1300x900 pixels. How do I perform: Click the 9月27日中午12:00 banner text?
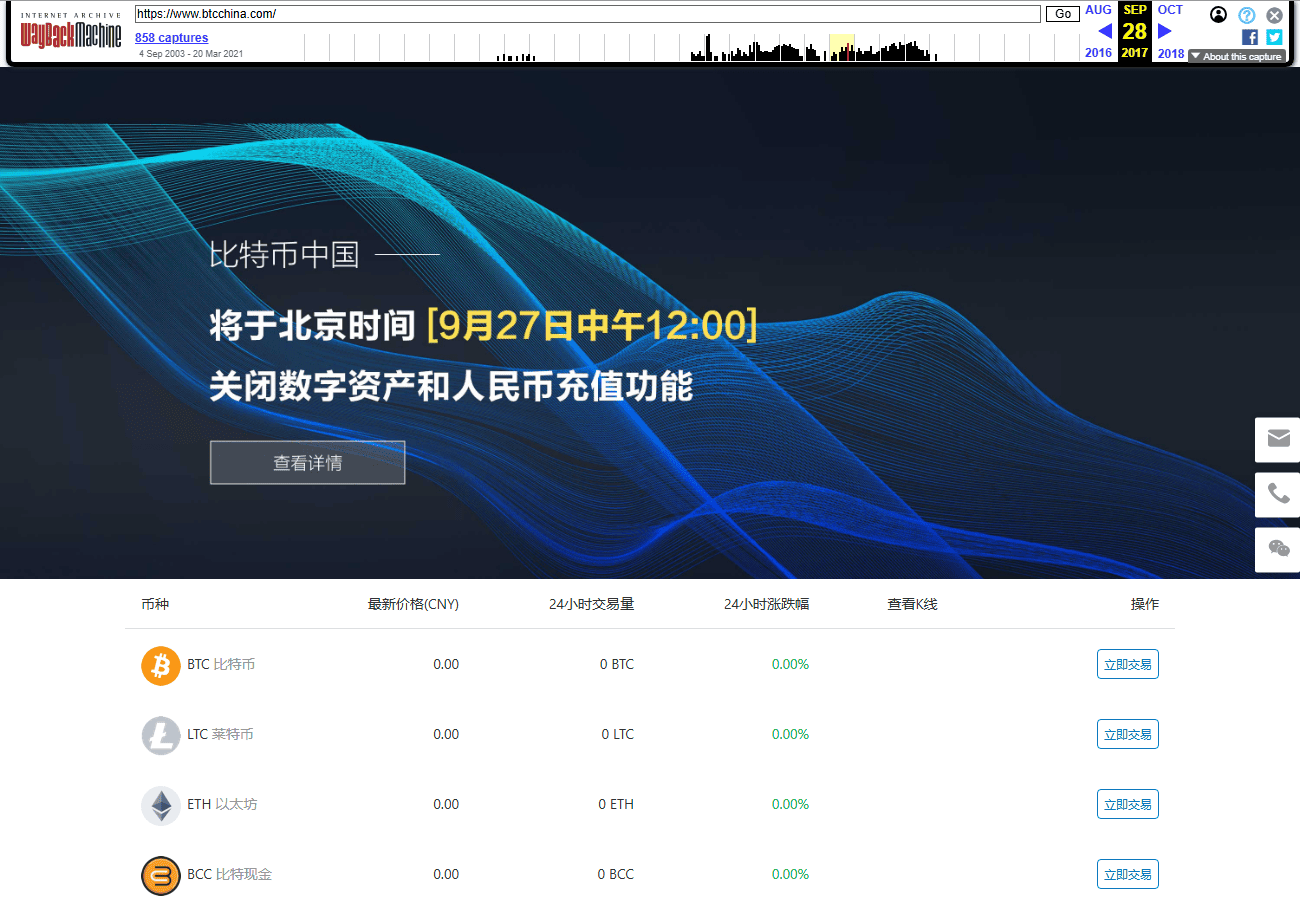[x=592, y=325]
